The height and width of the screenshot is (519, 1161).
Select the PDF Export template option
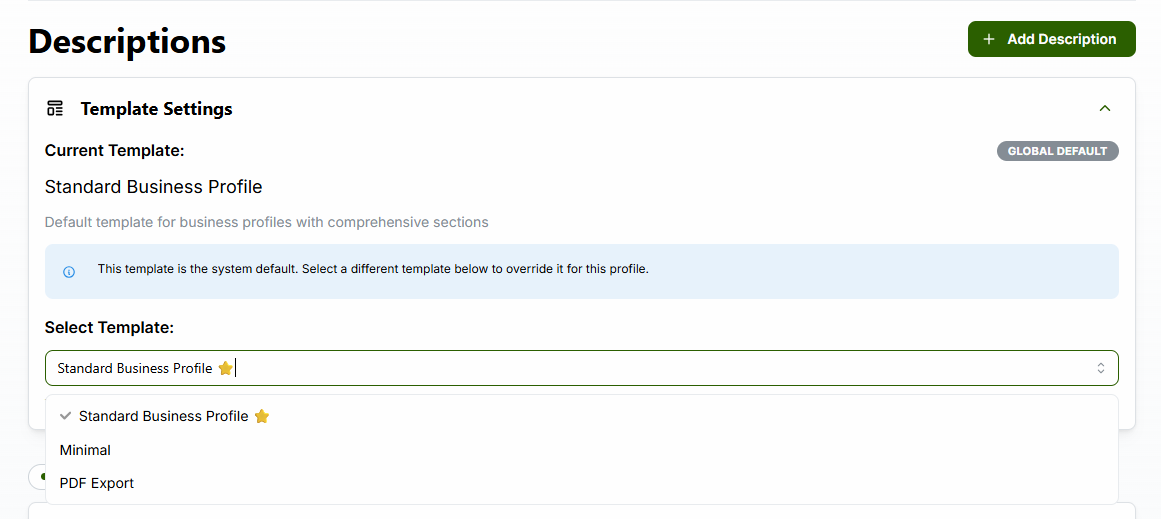[97, 483]
